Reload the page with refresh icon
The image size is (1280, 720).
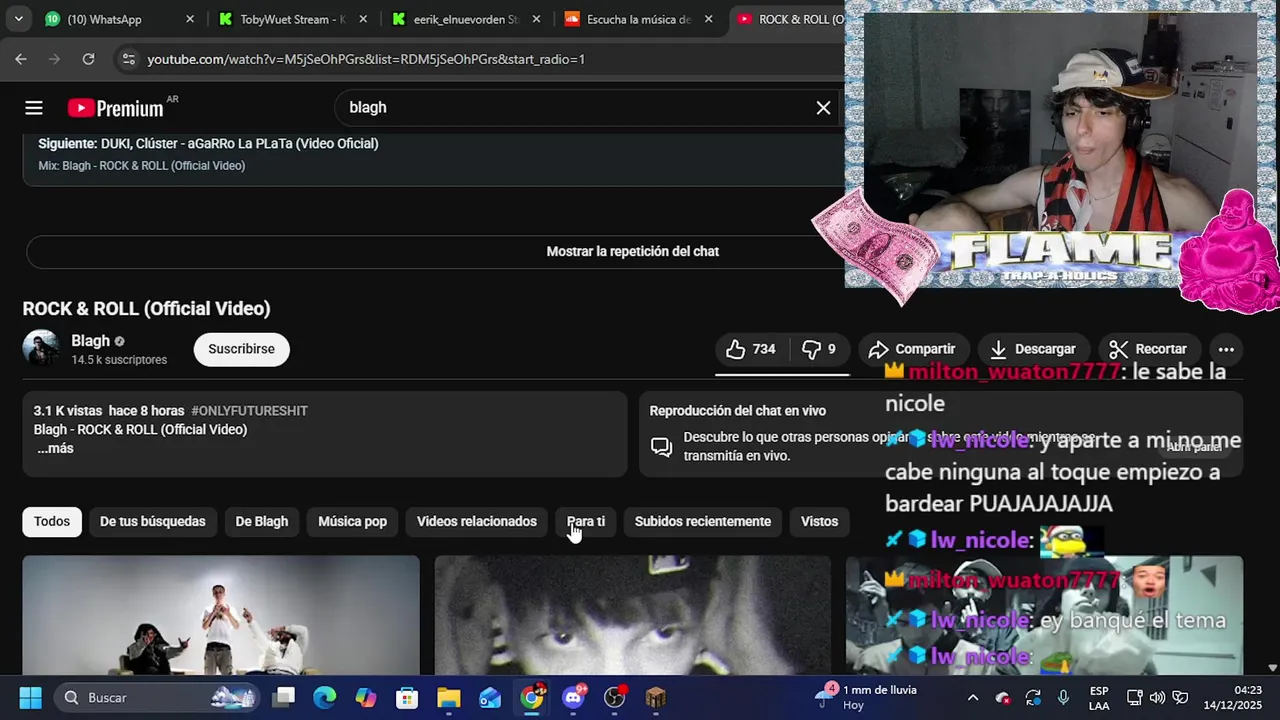[88, 59]
